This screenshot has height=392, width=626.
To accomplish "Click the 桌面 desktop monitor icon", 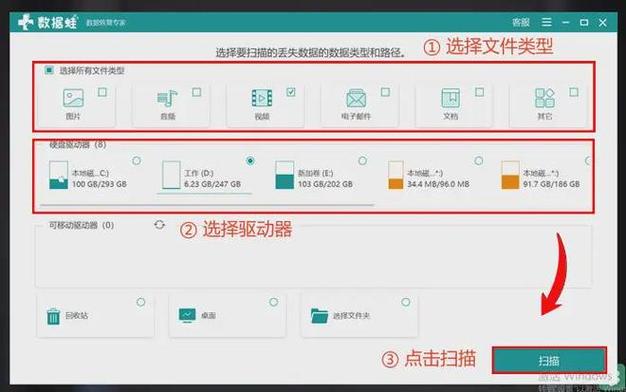I will [187, 315].
